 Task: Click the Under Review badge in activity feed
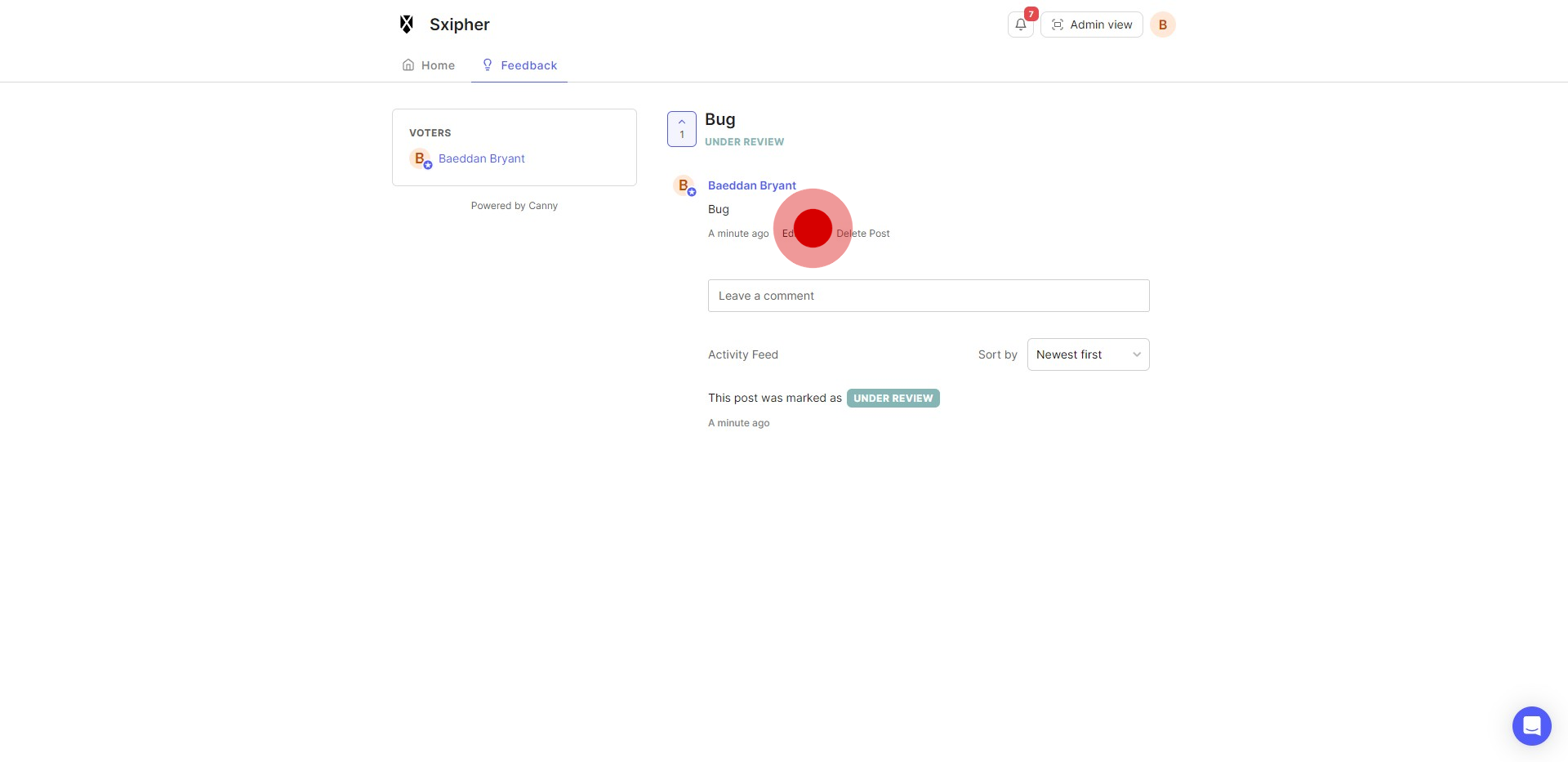coord(893,399)
